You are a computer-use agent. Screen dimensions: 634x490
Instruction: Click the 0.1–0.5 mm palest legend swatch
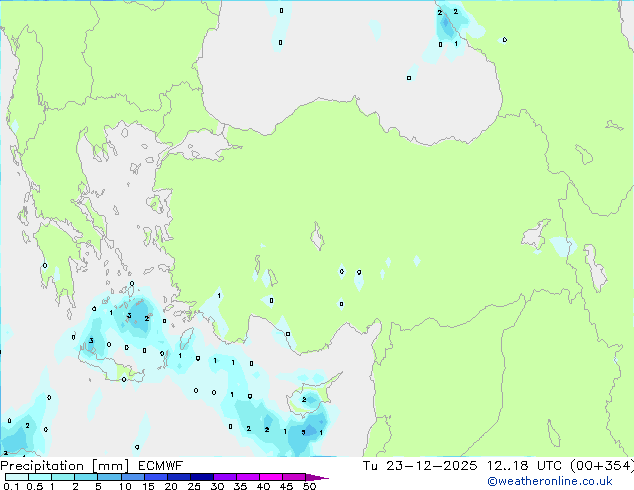tap(17, 477)
